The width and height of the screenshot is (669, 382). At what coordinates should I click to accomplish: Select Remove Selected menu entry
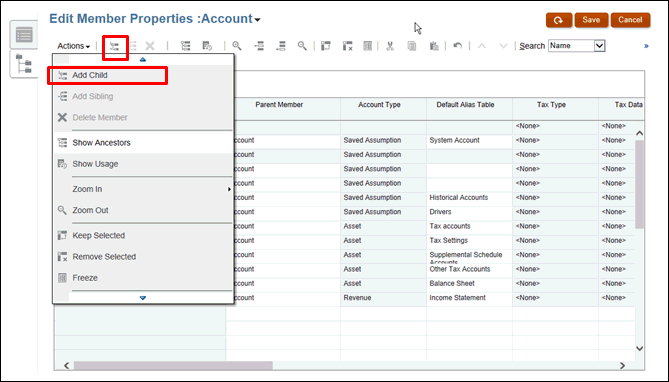point(144,257)
